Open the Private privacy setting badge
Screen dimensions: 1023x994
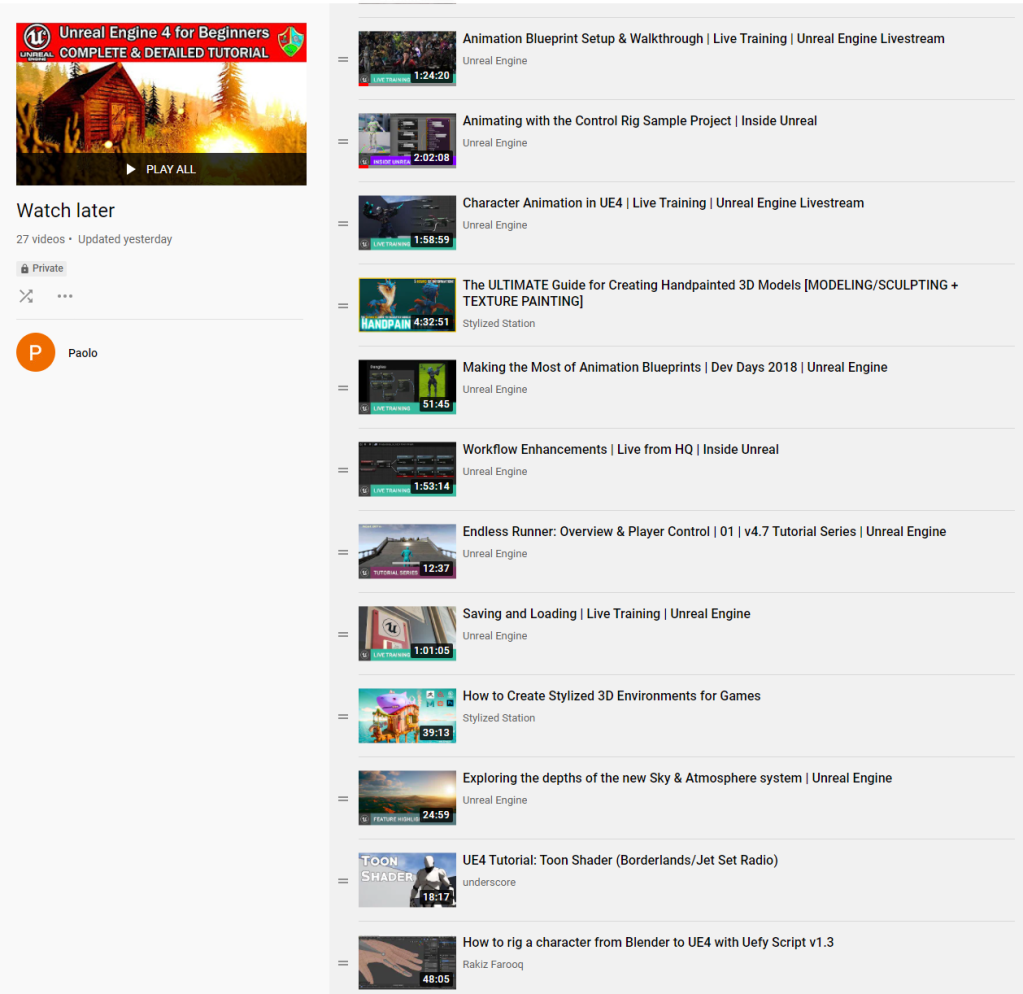pos(42,268)
